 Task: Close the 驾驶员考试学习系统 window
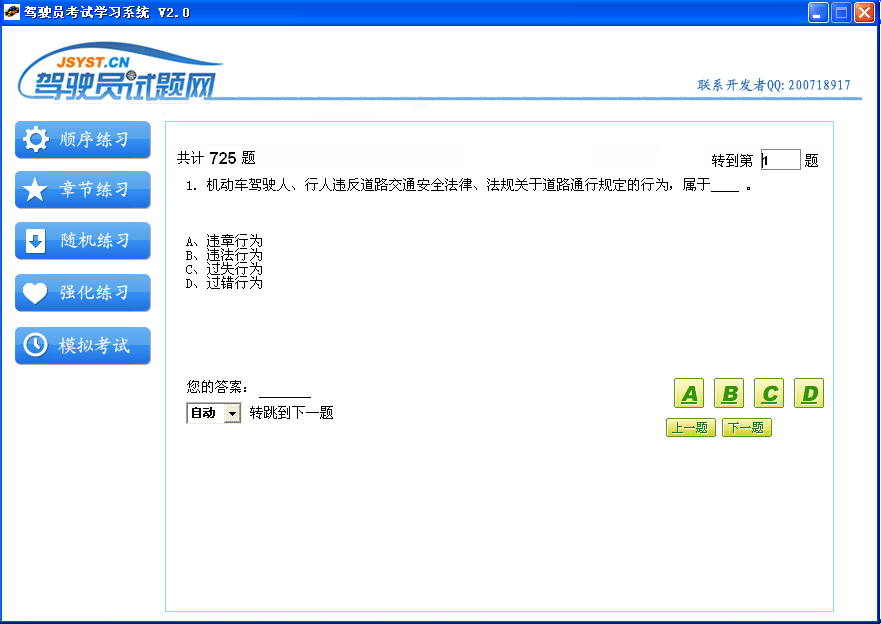coord(864,12)
